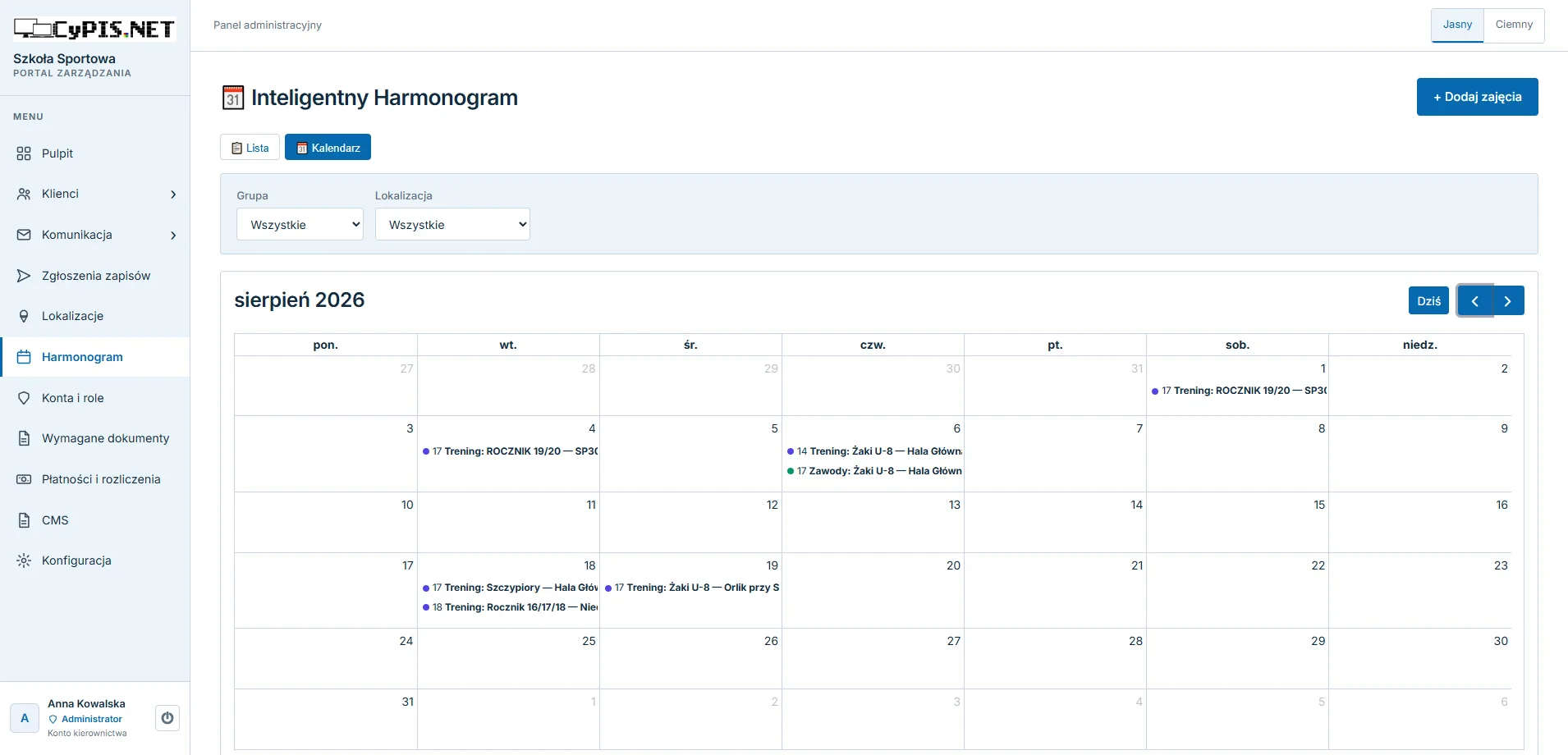The width and height of the screenshot is (1568, 755).
Task: Click the Lokalizacje map pin icon
Action: click(x=24, y=316)
